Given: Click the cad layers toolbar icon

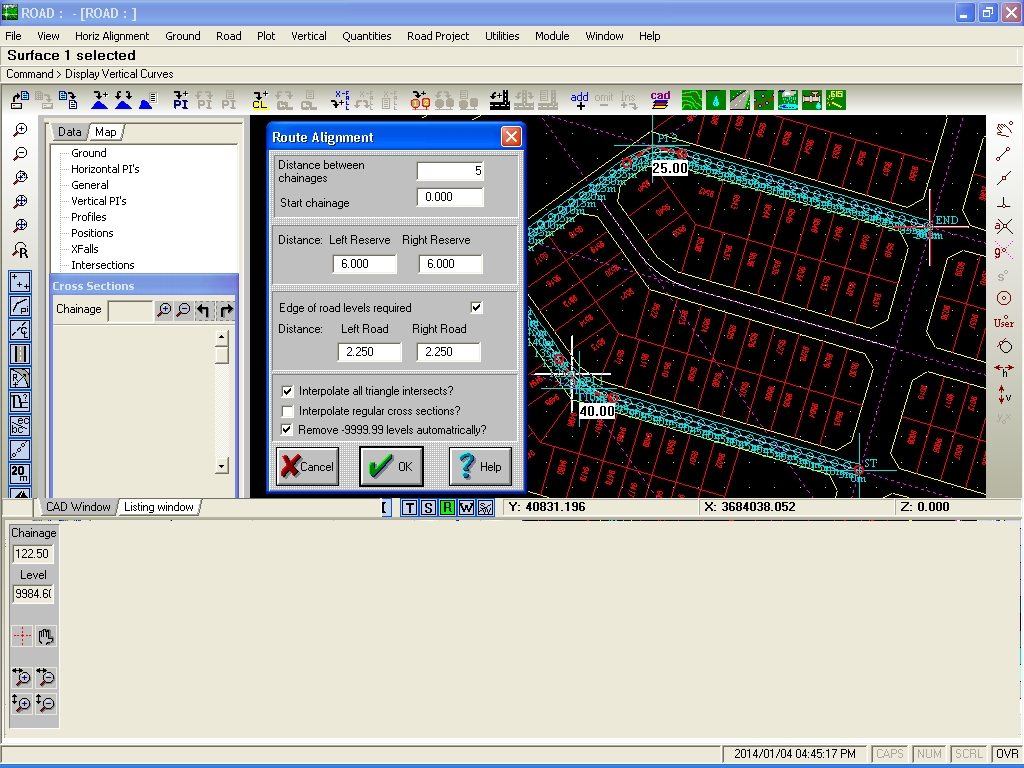Looking at the screenshot, I should [660, 100].
